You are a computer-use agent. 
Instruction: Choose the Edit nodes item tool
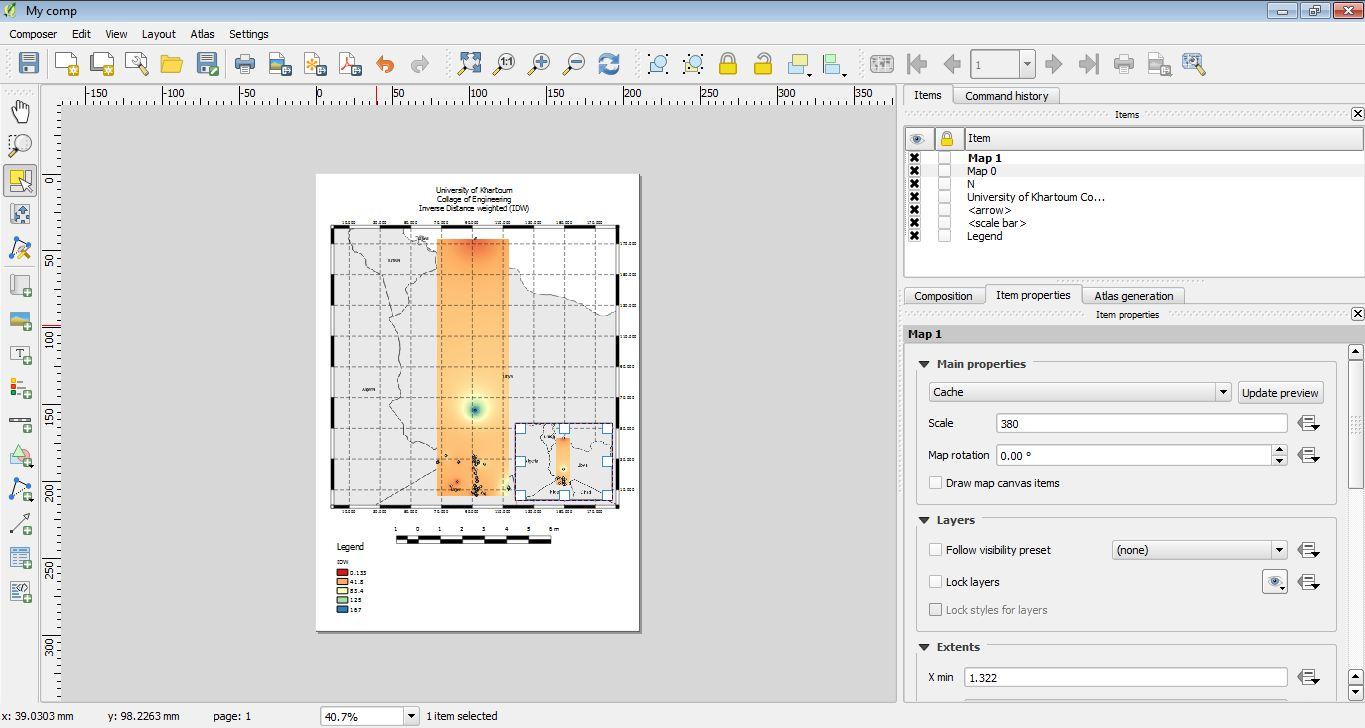click(20, 248)
